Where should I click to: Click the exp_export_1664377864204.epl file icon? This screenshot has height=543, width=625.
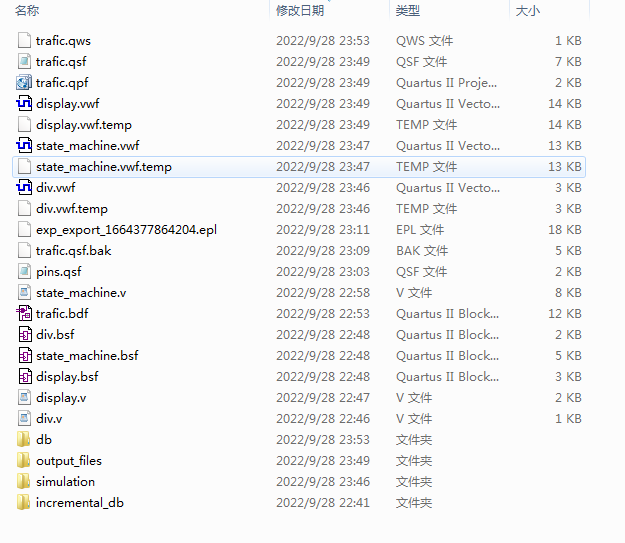coord(24,230)
